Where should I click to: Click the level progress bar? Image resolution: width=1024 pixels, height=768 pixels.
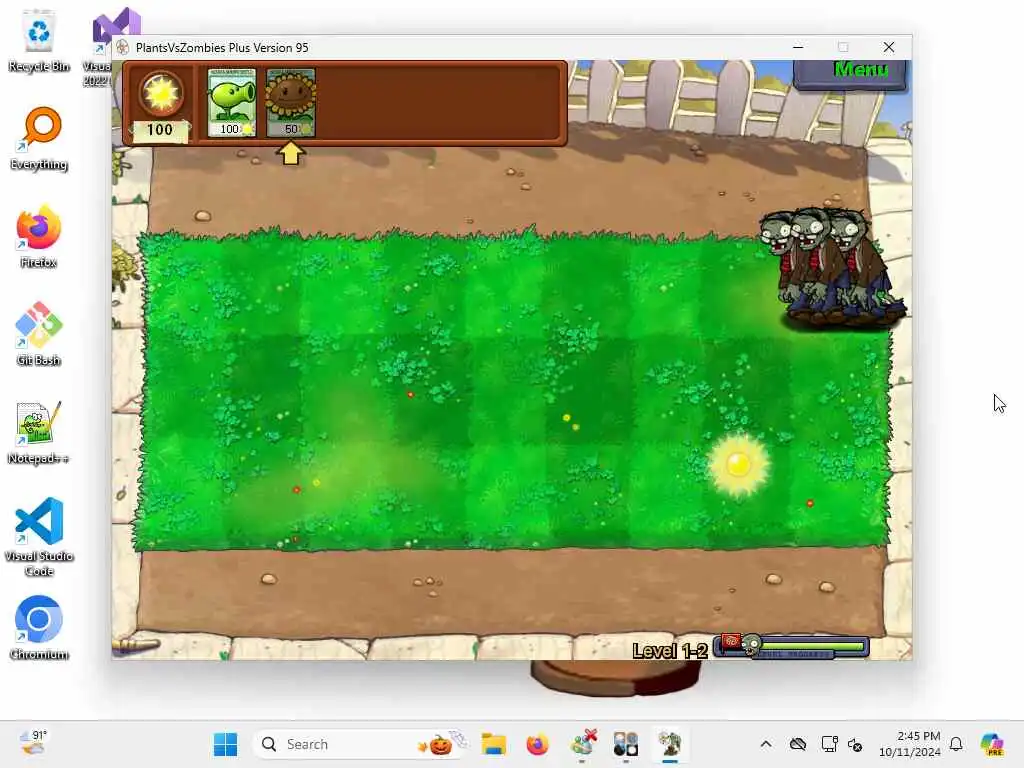pos(793,647)
